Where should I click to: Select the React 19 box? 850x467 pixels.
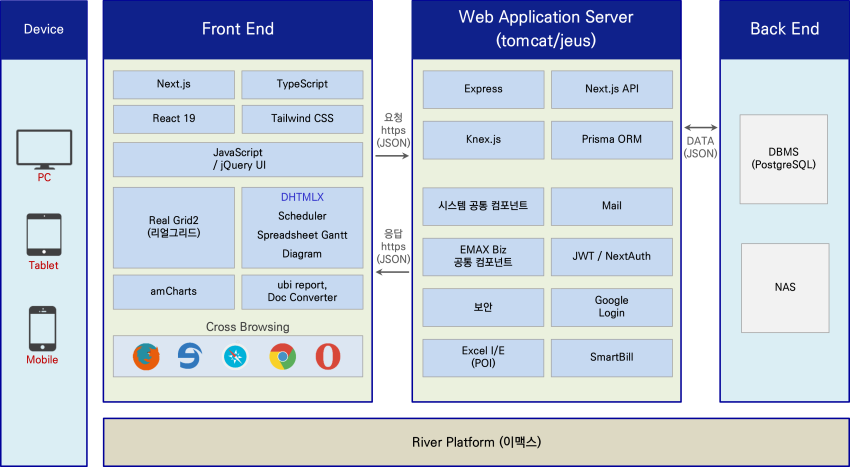(x=173, y=119)
